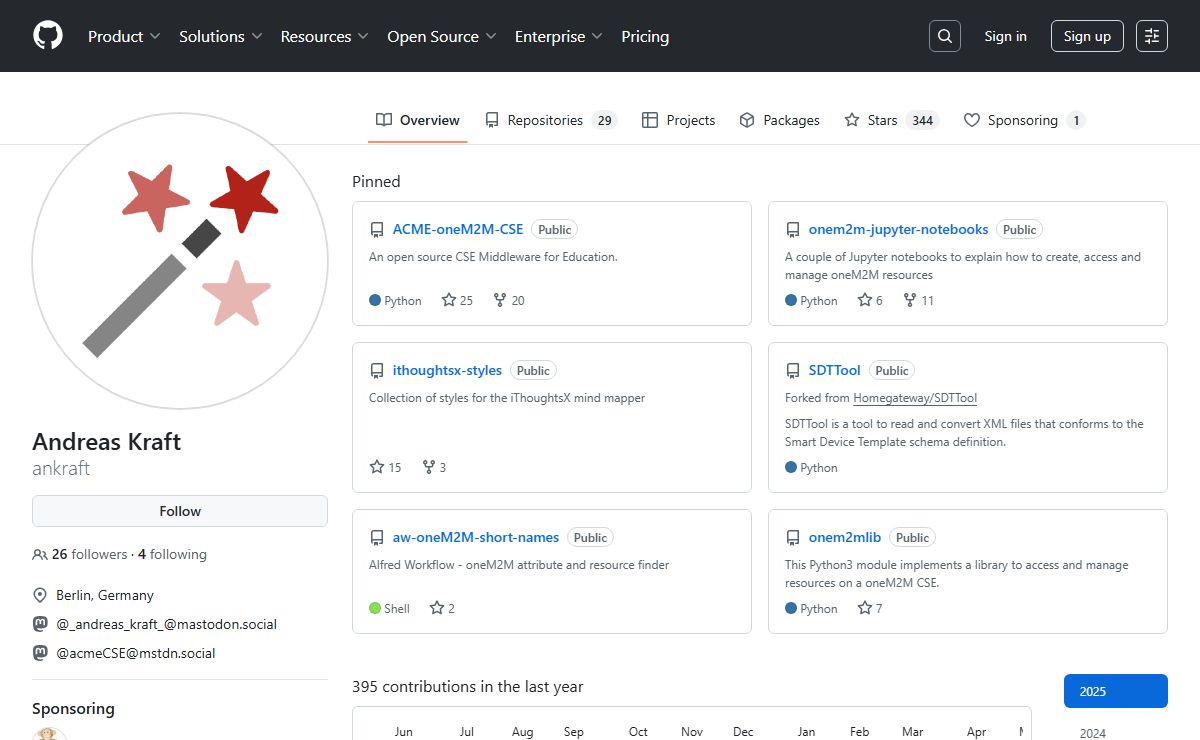Switch to the Projects tab

tap(679, 120)
